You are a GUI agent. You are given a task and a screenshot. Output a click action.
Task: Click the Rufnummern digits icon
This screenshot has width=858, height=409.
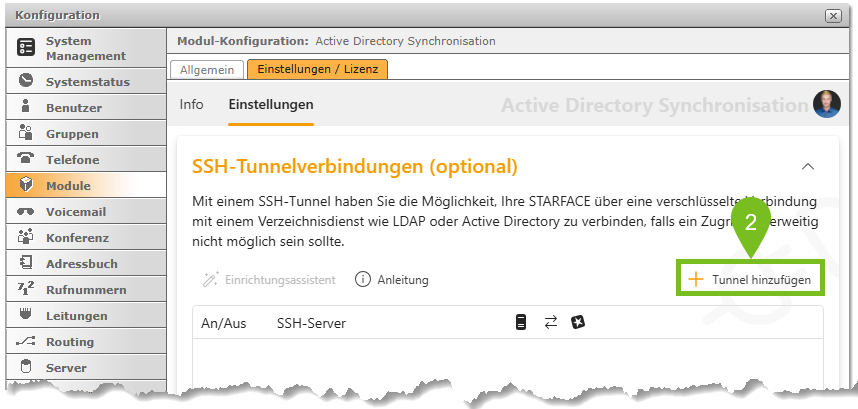pos(26,289)
